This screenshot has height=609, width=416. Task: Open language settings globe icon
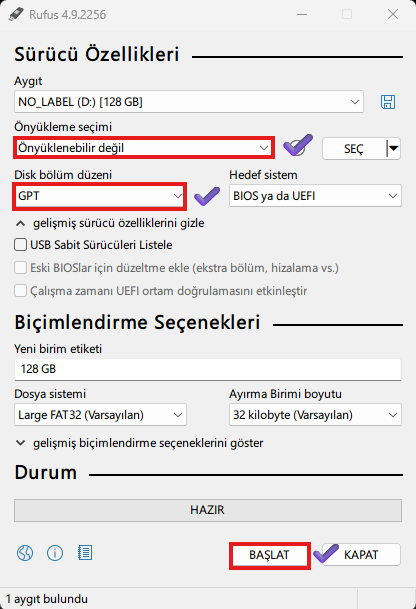coord(25,553)
